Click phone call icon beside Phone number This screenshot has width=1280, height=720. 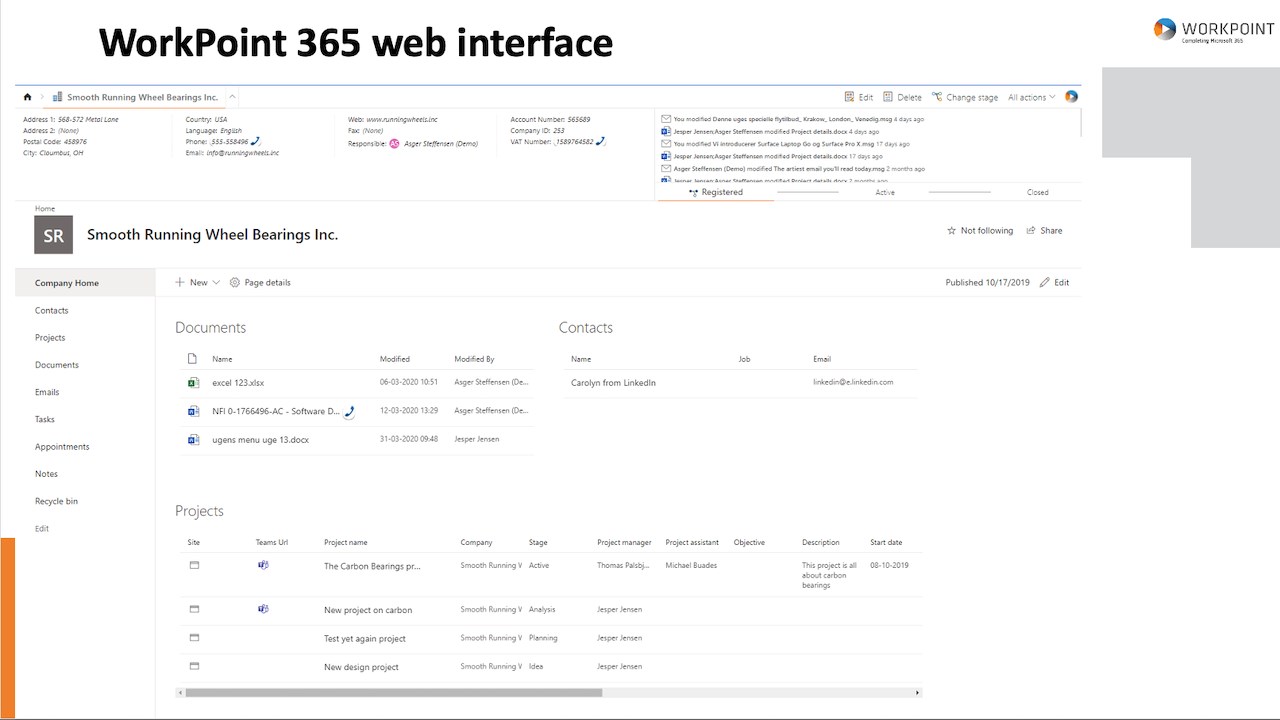click(x=256, y=142)
